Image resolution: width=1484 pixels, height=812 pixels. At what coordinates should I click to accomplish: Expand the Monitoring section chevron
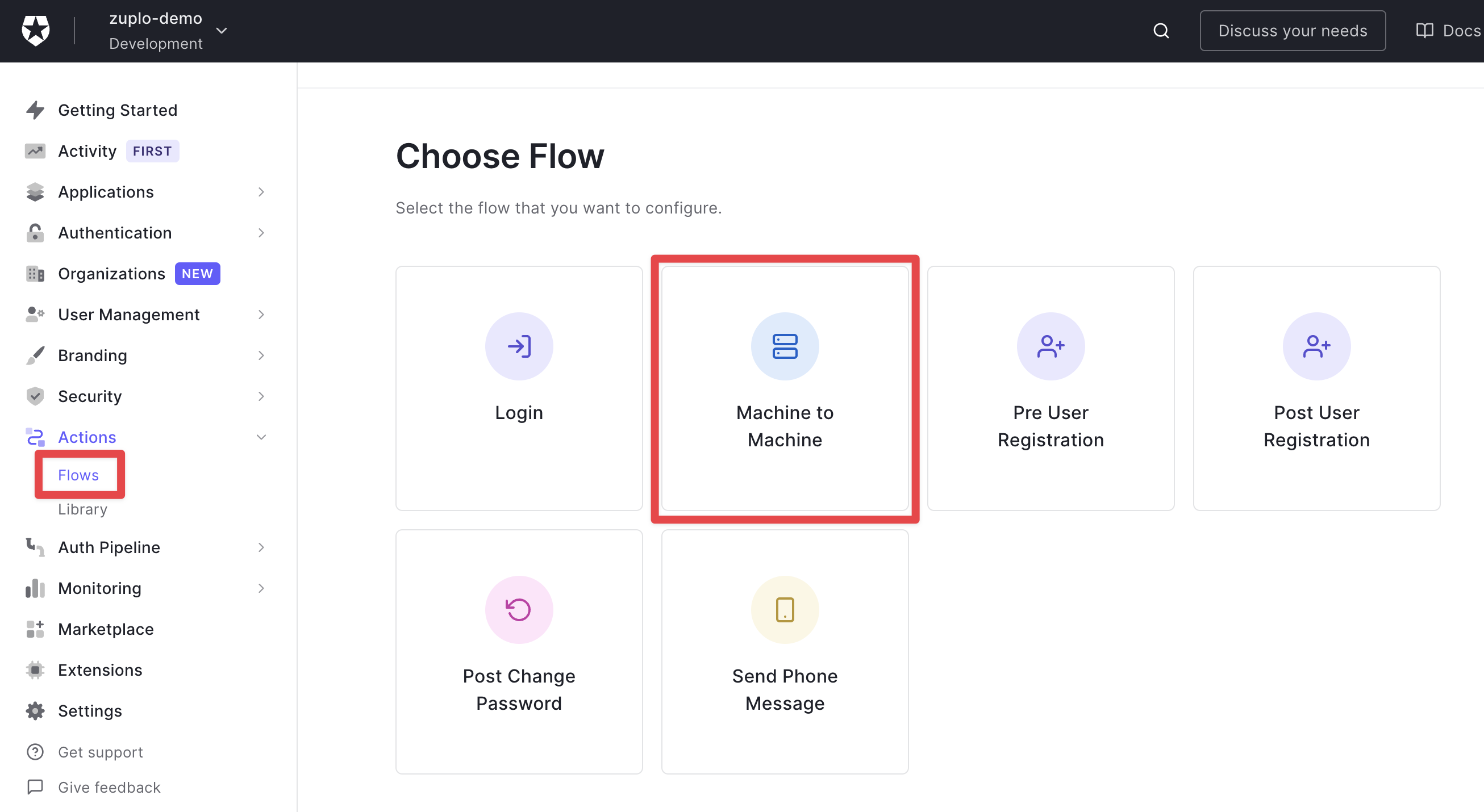(x=261, y=588)
